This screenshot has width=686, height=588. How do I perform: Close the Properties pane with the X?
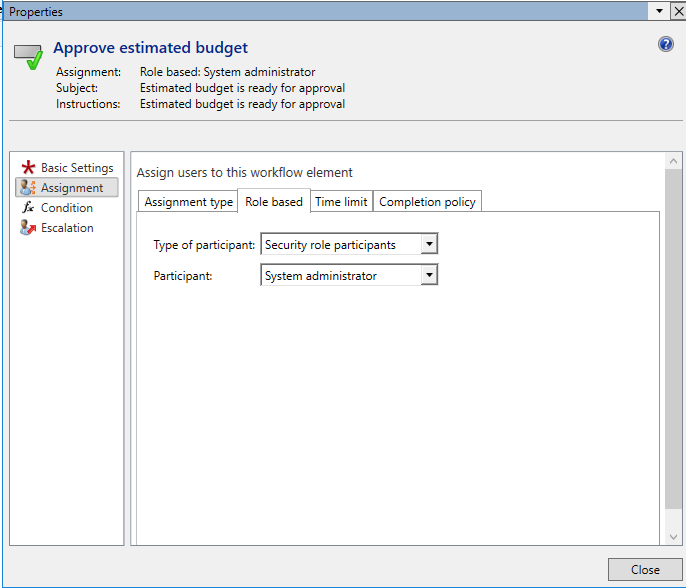pos(677,11)
